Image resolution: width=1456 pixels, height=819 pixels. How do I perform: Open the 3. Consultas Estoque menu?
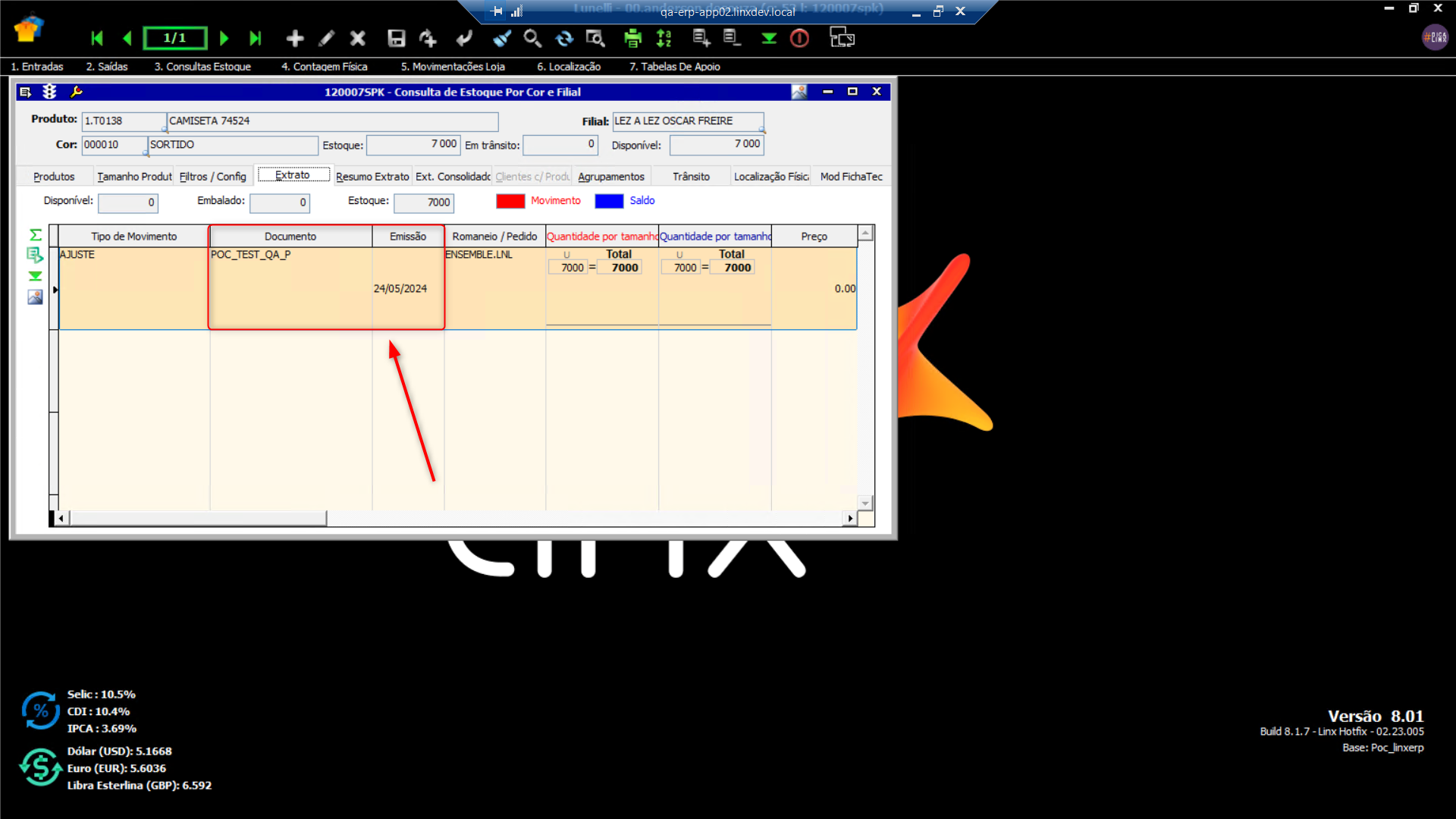(x=202, y=67)
